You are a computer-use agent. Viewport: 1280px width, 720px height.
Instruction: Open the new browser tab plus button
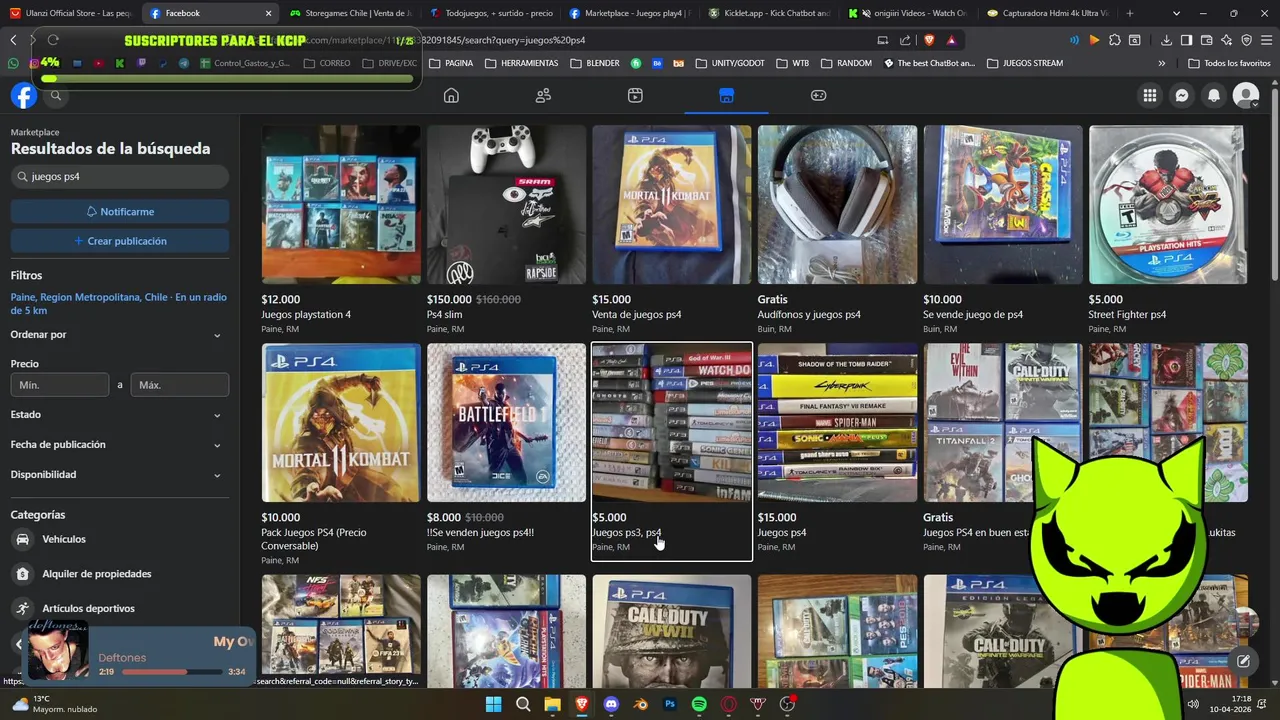tap(1130, 13)
